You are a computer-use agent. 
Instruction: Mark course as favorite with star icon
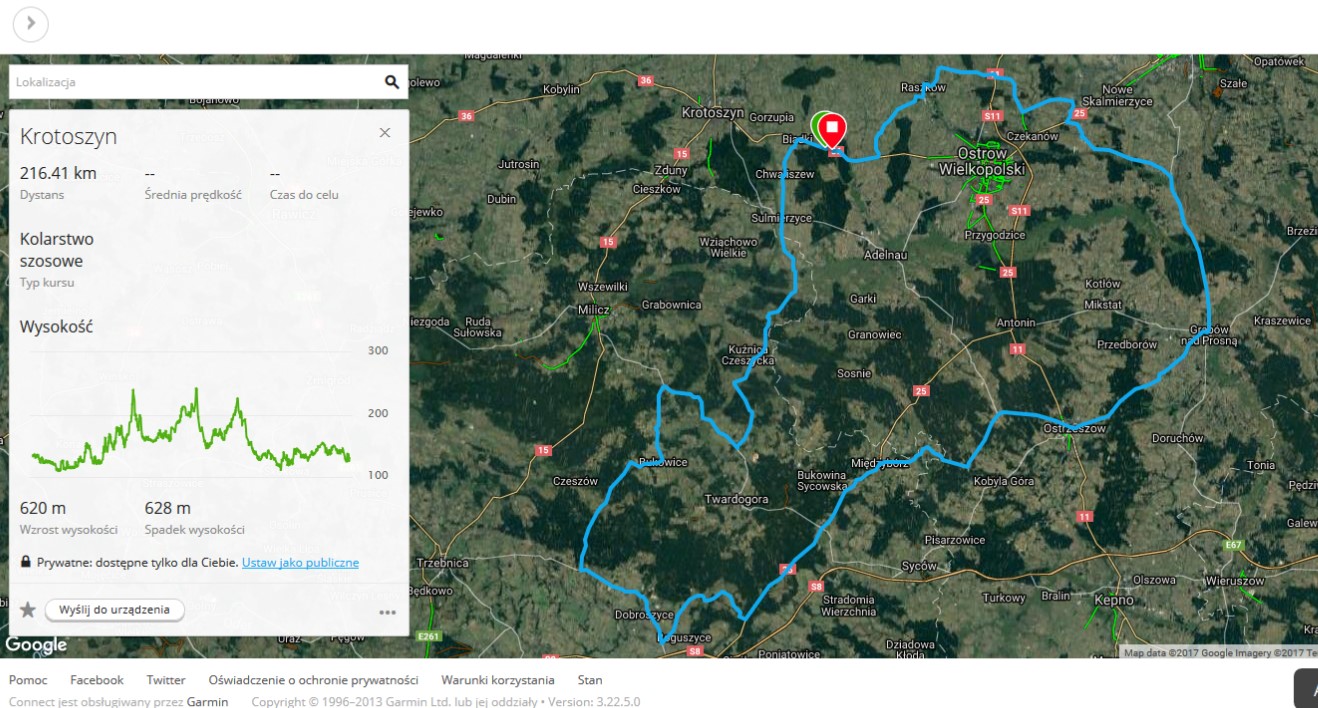click(x=28, y=610)
